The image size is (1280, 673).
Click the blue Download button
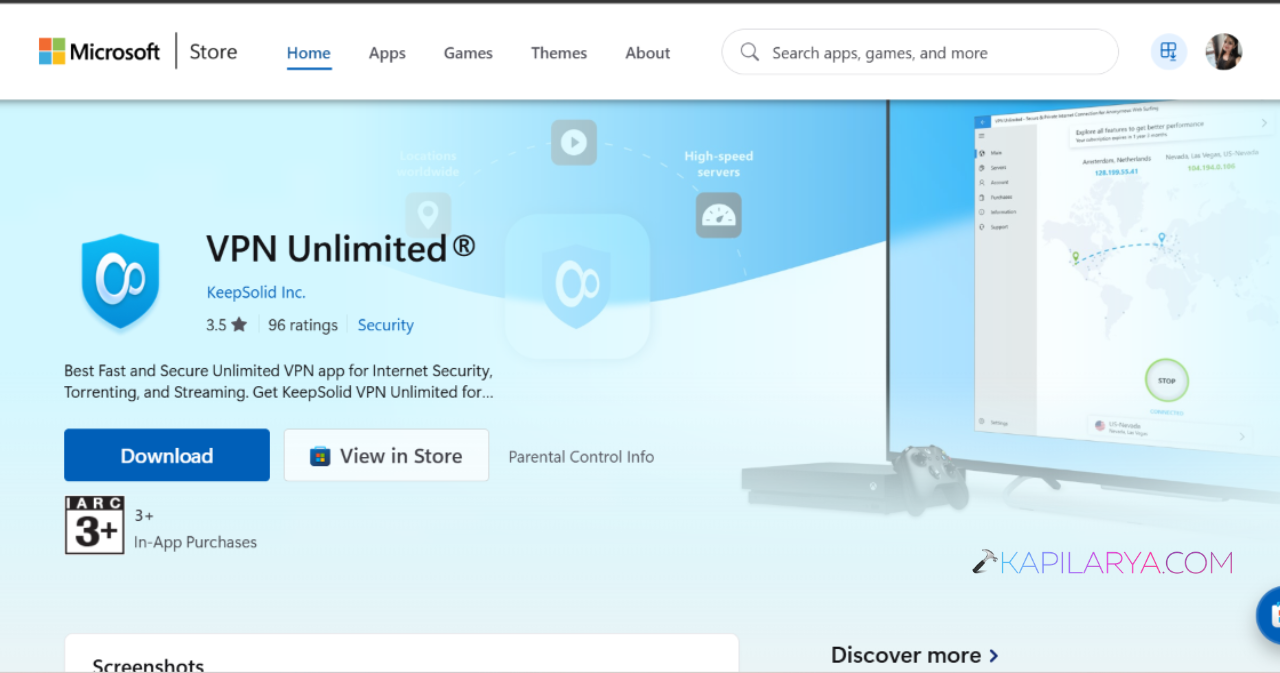[x=167, y=455]
